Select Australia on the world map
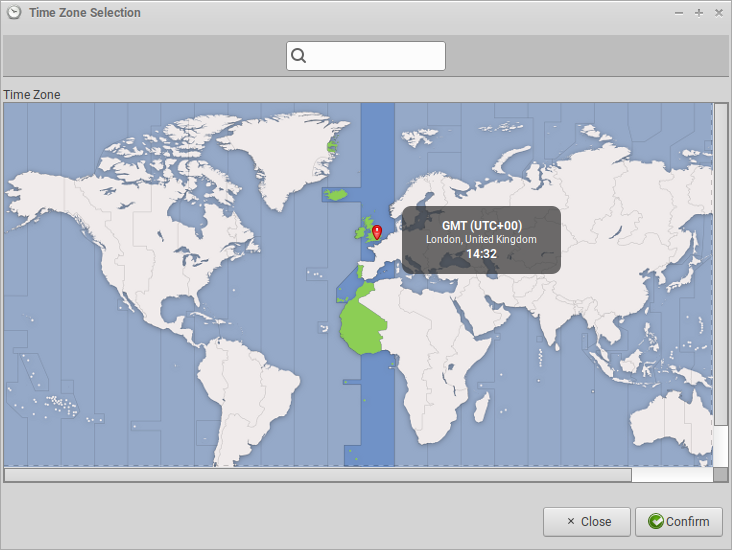 670,423
